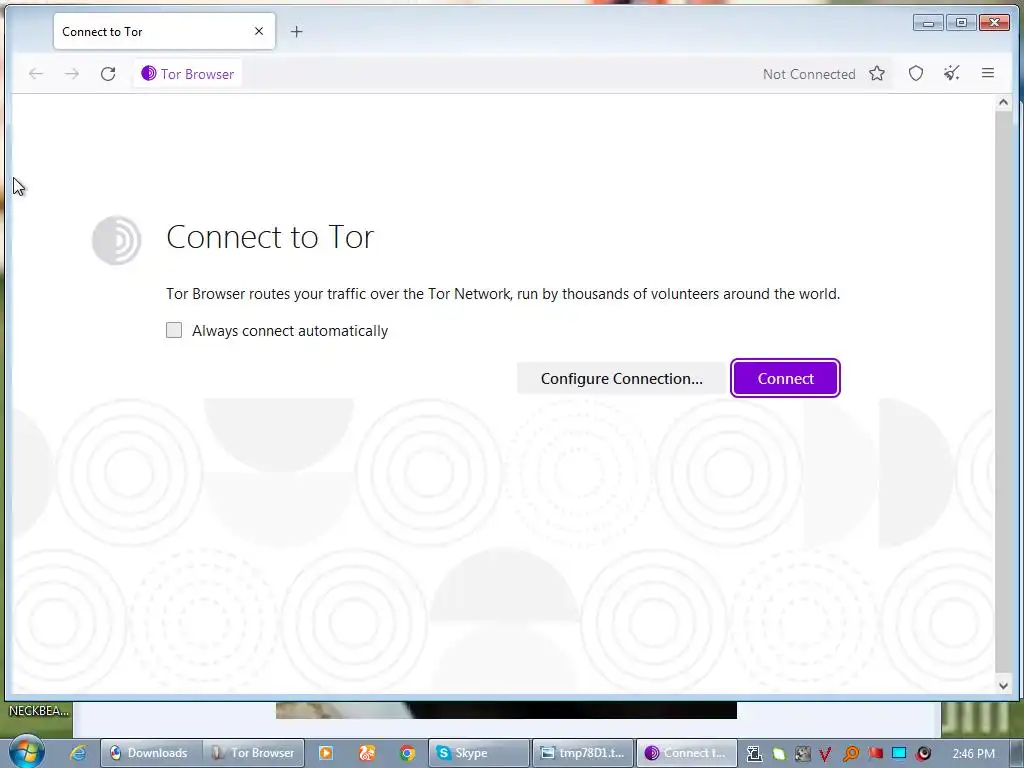Click the Connect to Tor heading
The height and width of the screenshot is (768, 1024).
[x=270, y=237]
